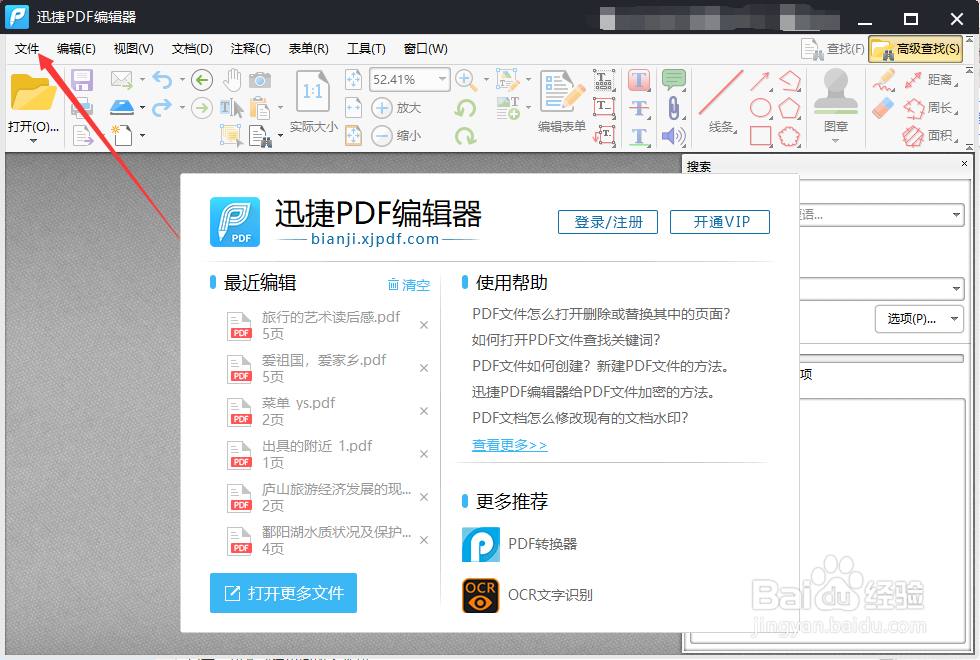This screenshot has width=980, height=660.
Task: Click the 图章 stamp tool
Action: [836, 102]
